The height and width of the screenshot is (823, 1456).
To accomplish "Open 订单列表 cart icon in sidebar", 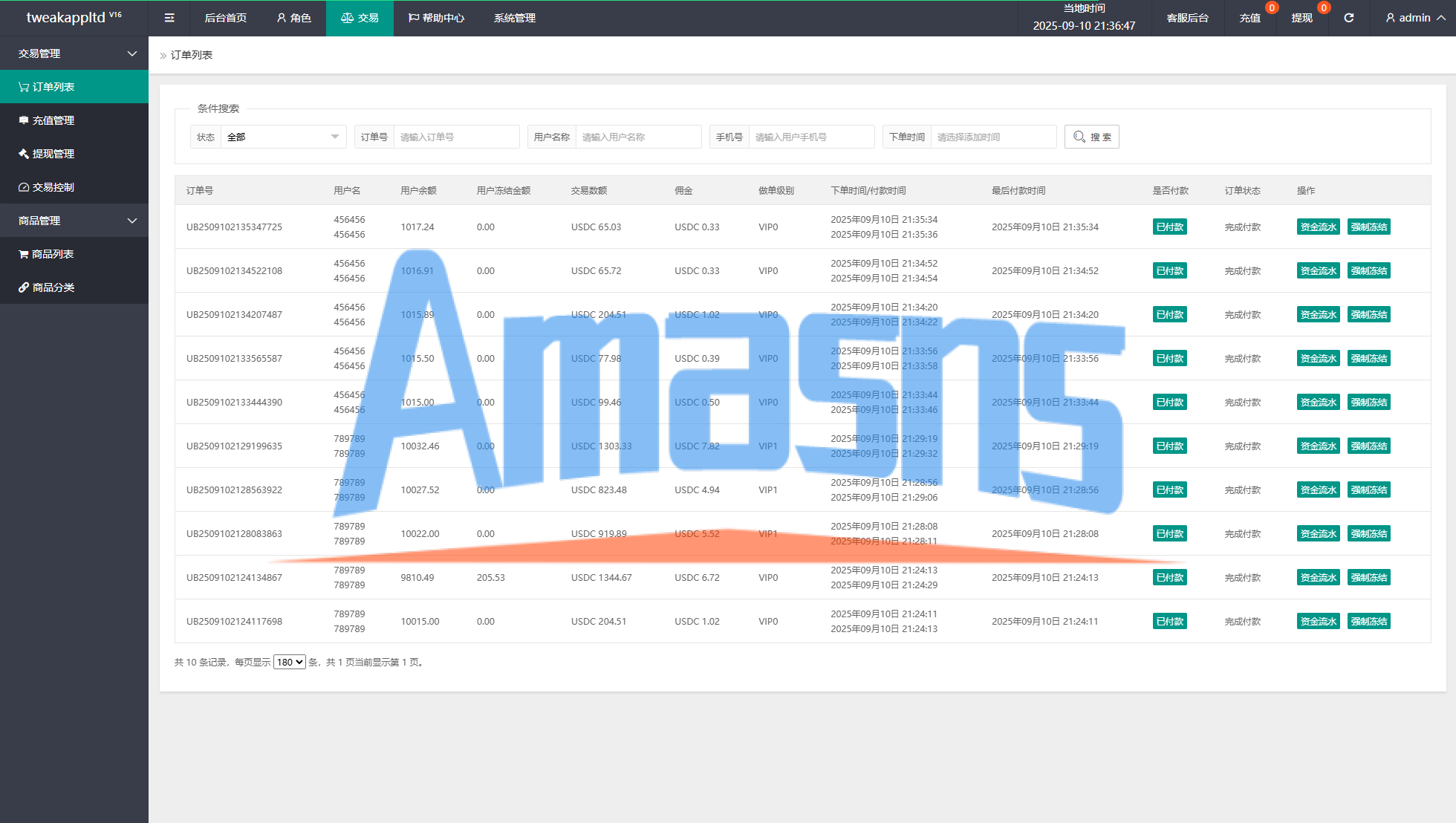I will pos(46,87).
